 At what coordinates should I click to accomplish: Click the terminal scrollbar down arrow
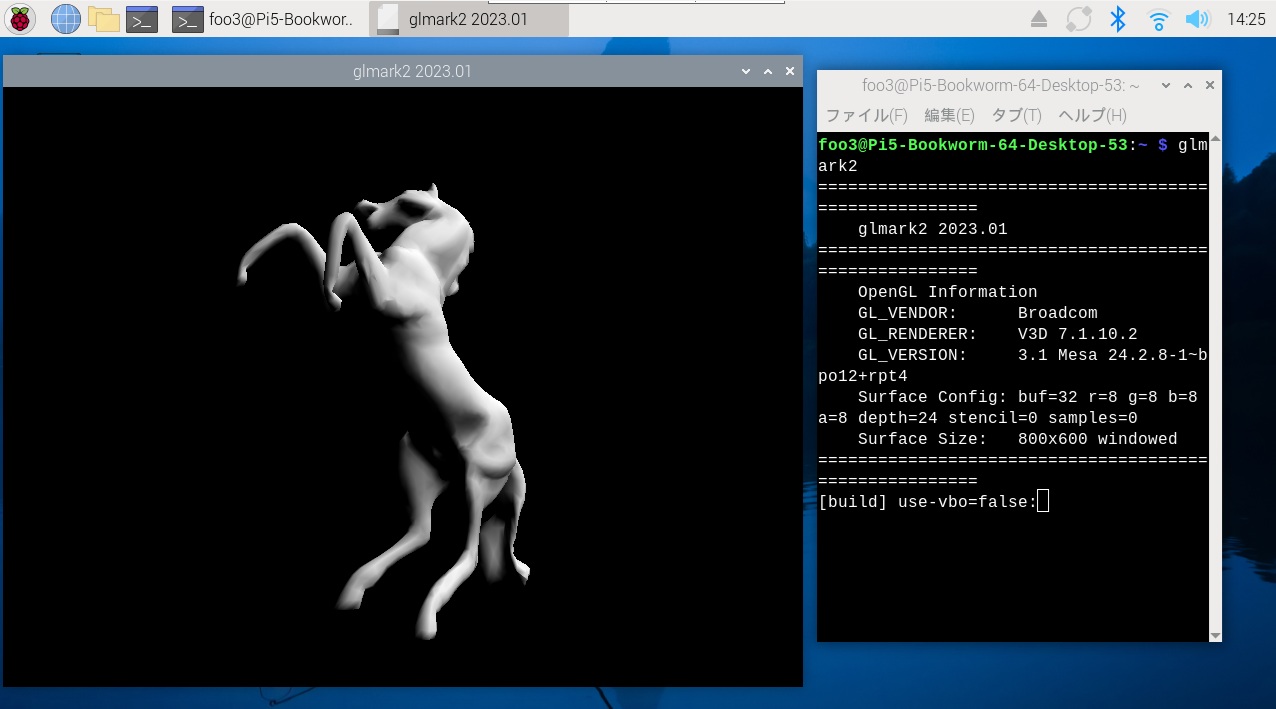coord(1215,635)
